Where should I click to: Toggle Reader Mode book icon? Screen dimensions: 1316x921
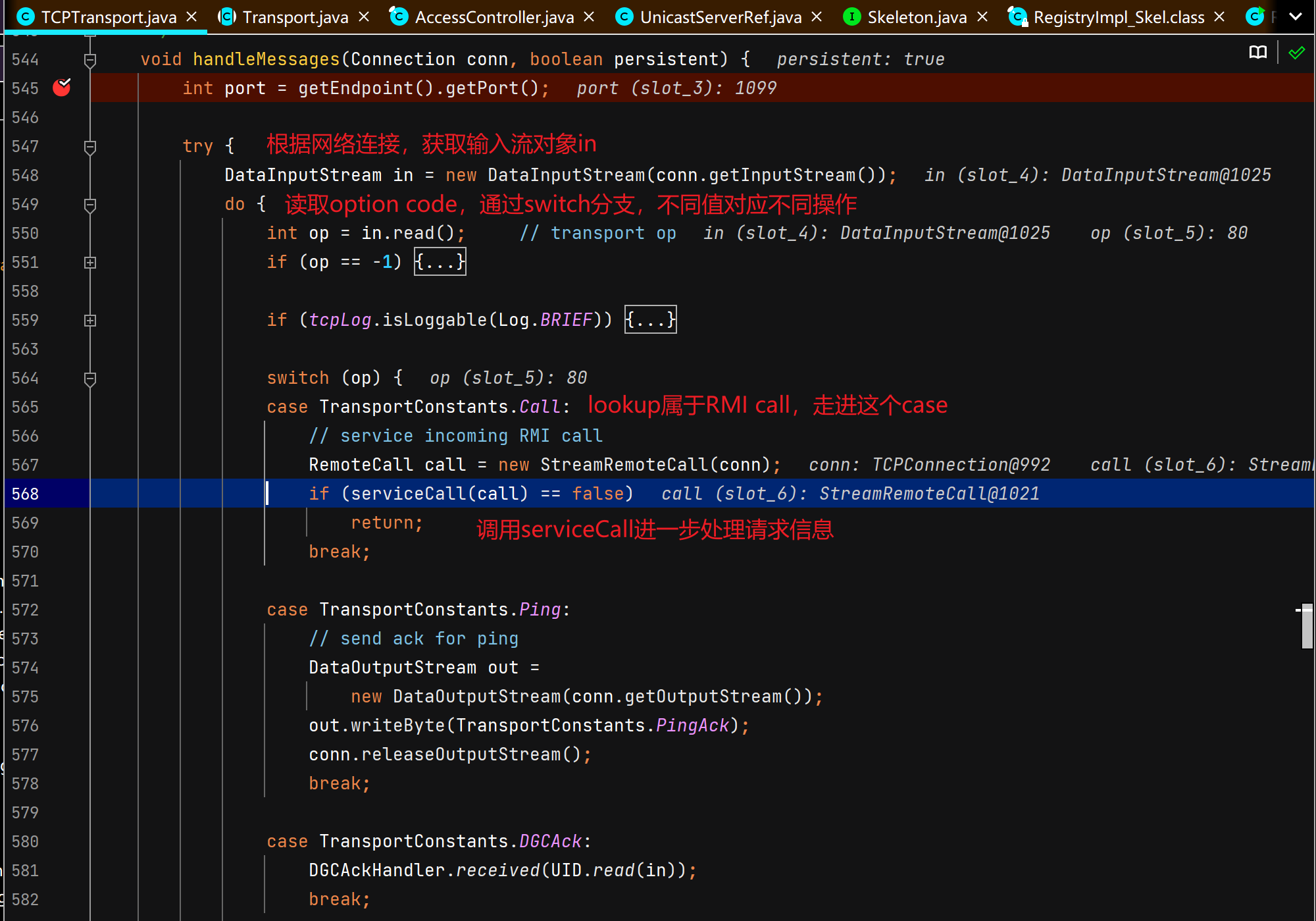click(1257, 53)
